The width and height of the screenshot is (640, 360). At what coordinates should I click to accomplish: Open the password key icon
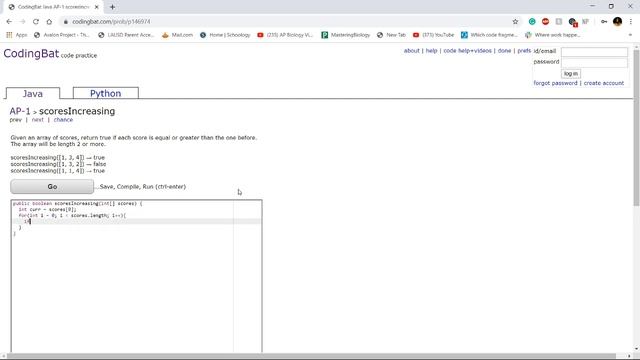pyautogui.click(x=604, y=22)
